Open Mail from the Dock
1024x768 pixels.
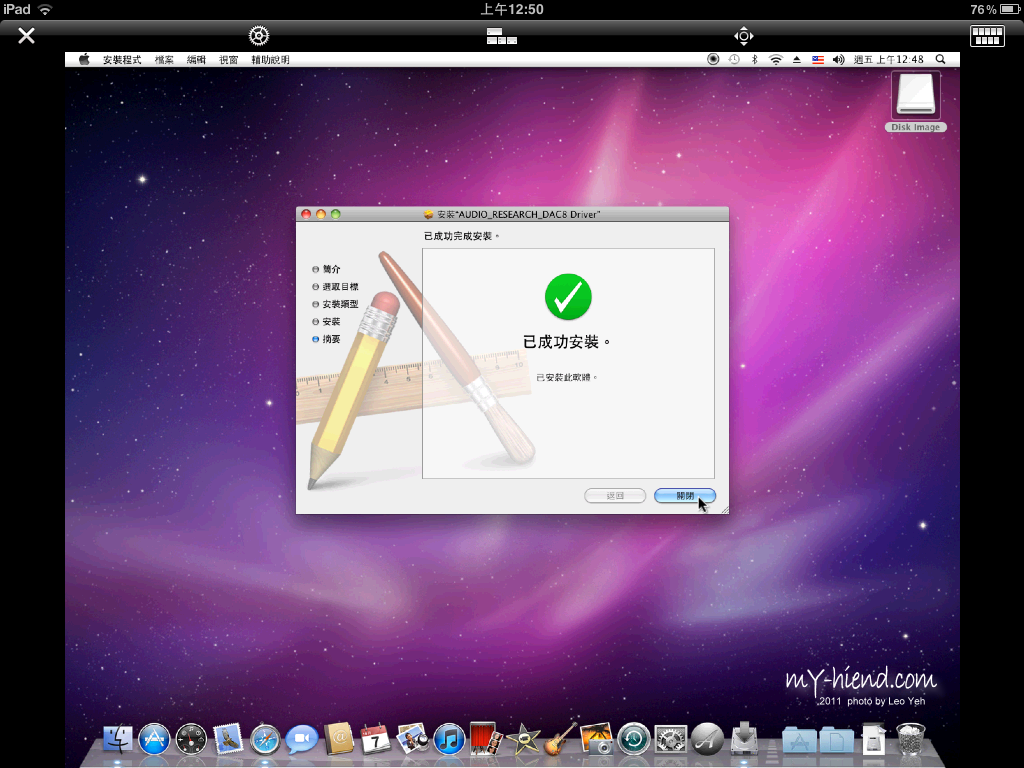228,739
